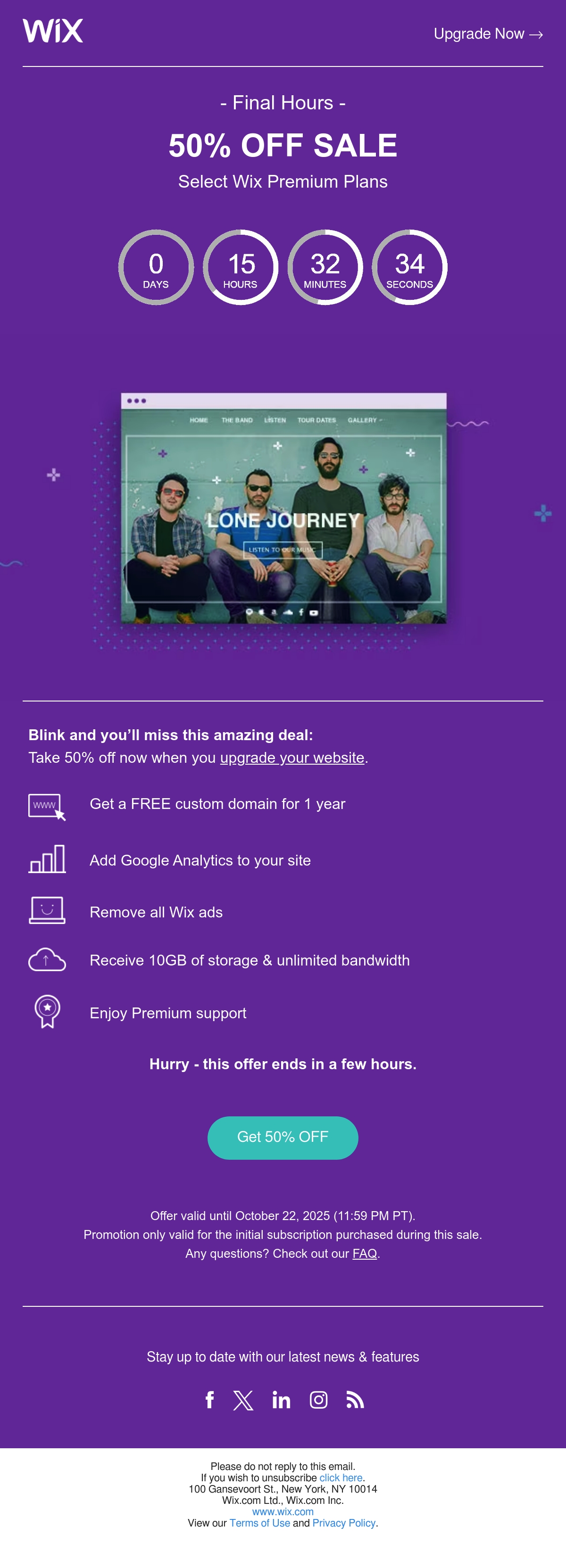Click 'Get a FREE custom domain for 1 year' text
Image resolution: width=566 pixels, height=1568 pixels.
click(x=217, y=804)
